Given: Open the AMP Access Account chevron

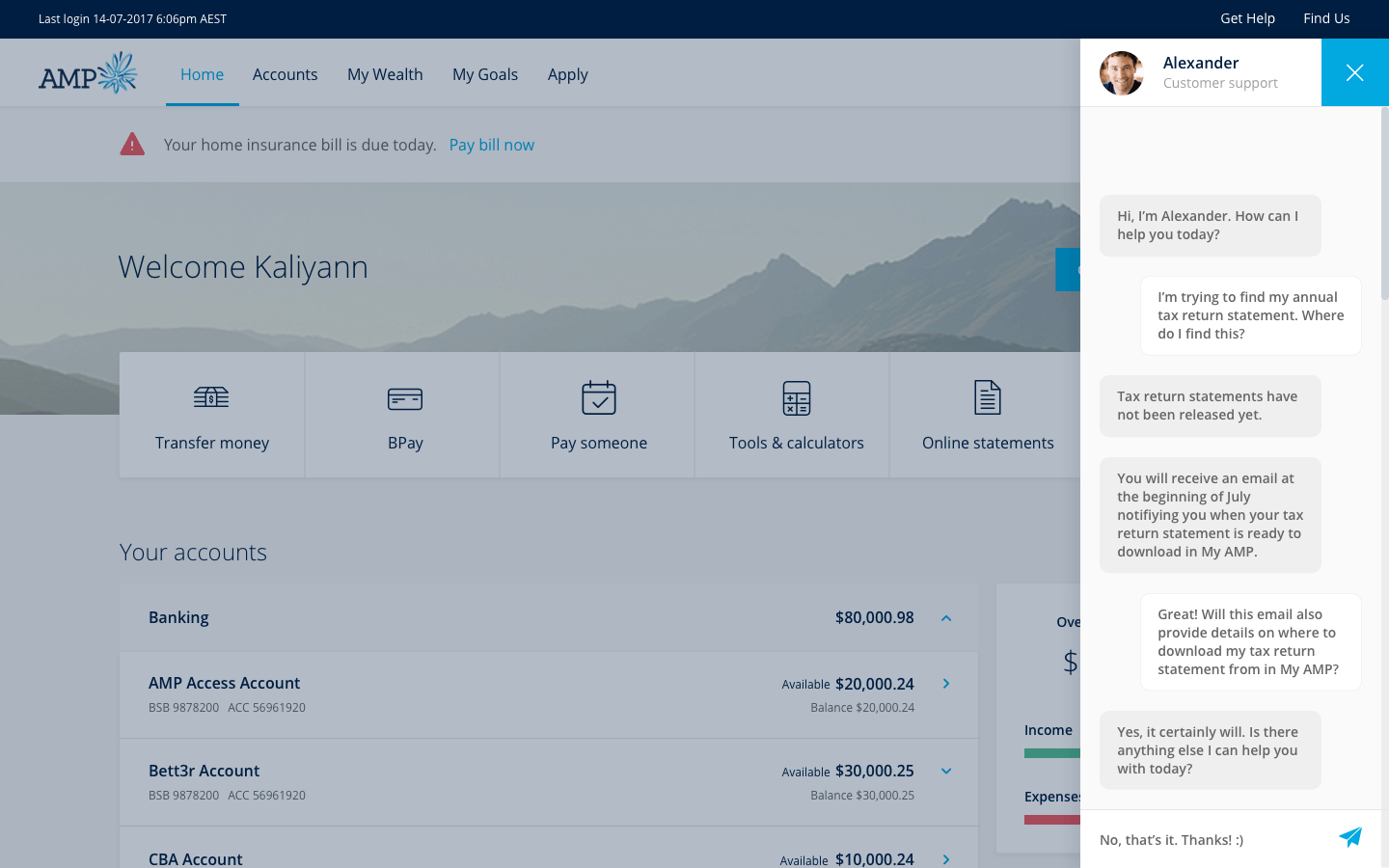Looking at the screenshot, I should 946,684.
